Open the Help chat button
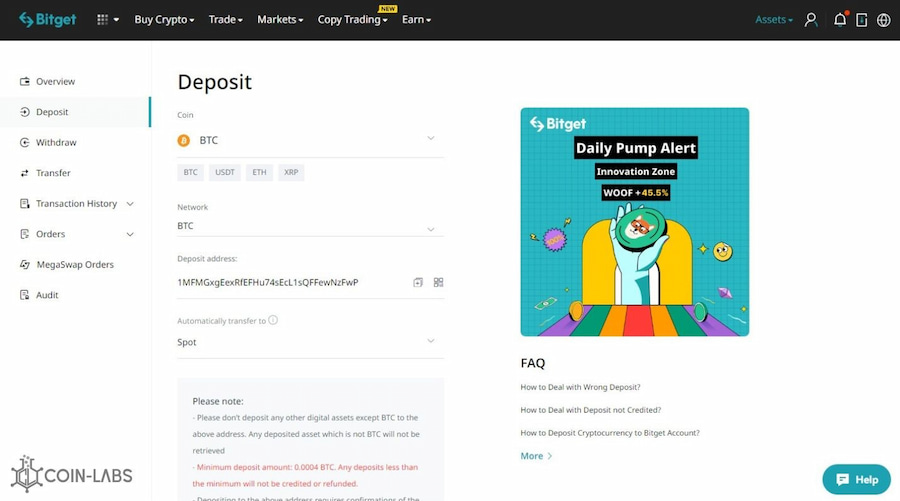Image resolution: width=900 pixels, height=501 pixels. tap(856, 480)
